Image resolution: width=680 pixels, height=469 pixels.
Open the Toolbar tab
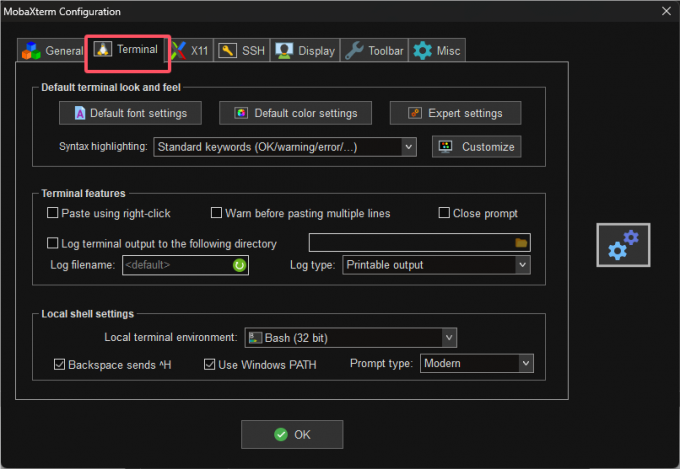click(374, 51)
